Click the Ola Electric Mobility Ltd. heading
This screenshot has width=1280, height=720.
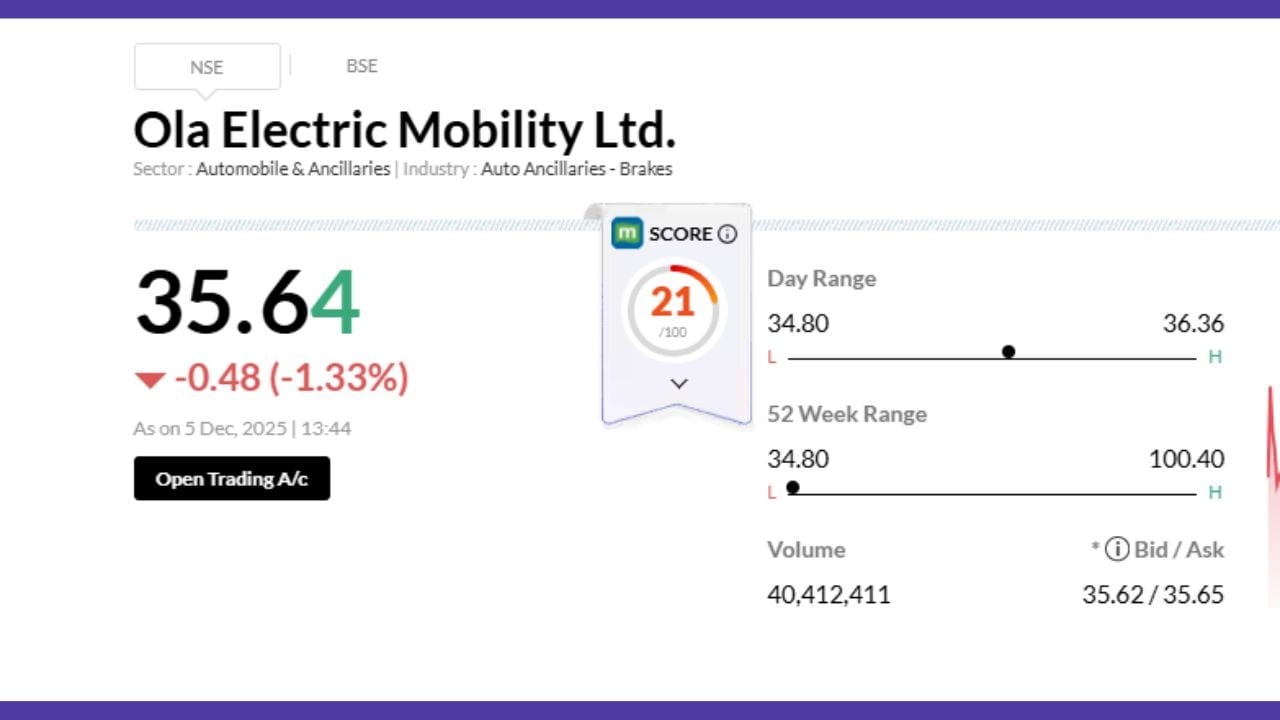point(404,130)
